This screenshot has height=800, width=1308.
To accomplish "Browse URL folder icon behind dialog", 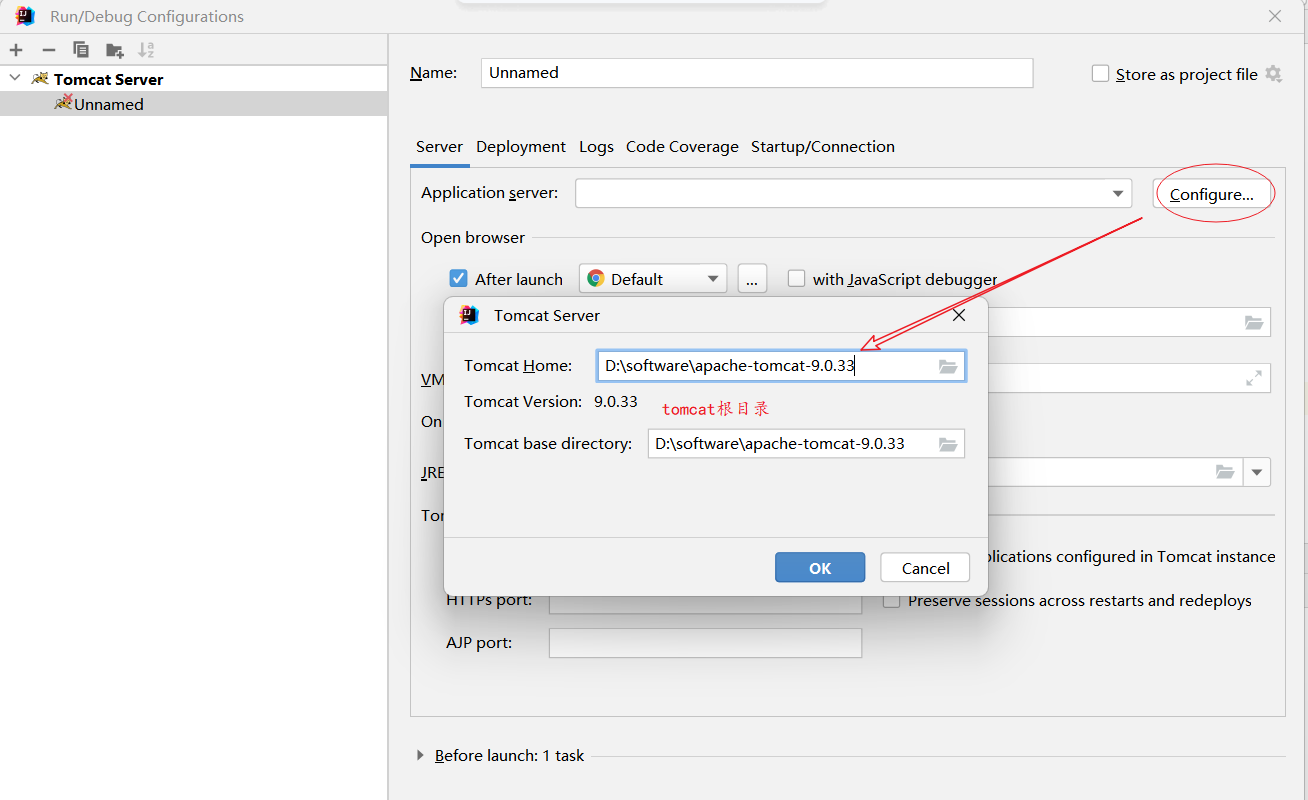I will pyautogui.click(x=1254, y=322).
